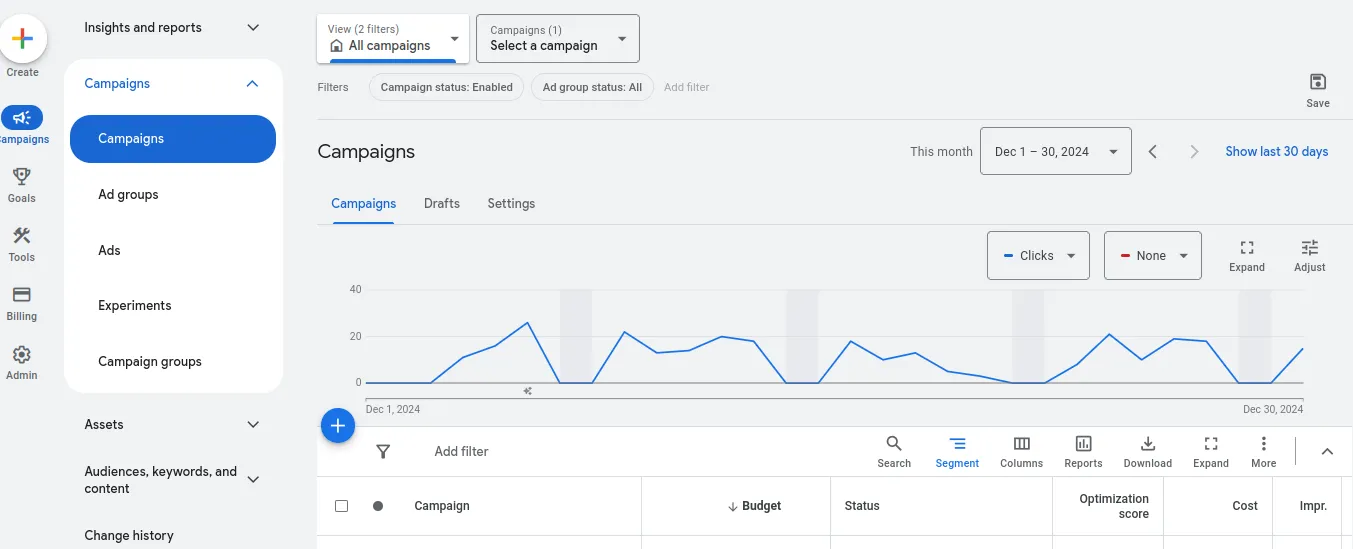Click the Ad group status: All chip
This screenshot has width=1353, height=549.
[x=592, y=87]
